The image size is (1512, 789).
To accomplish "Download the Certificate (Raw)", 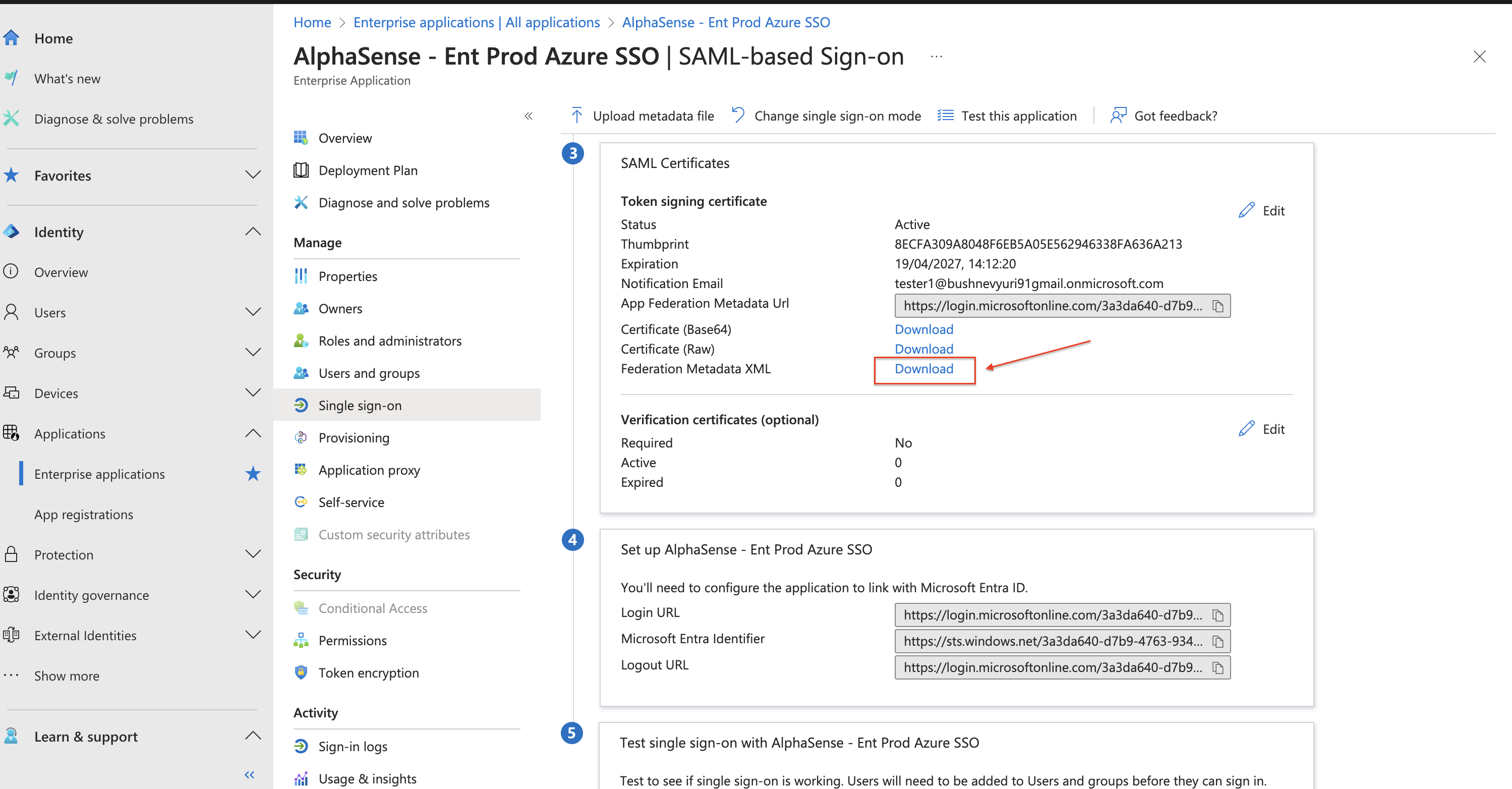I will pos(924,349).
